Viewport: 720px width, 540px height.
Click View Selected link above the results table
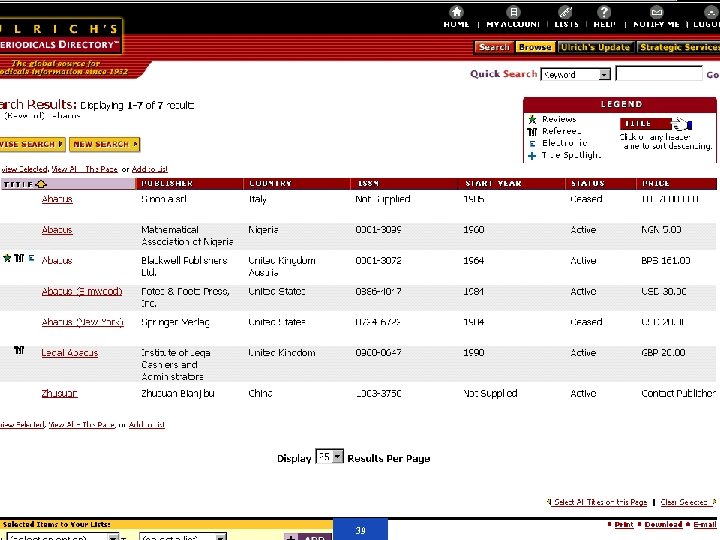coord(24,169)
